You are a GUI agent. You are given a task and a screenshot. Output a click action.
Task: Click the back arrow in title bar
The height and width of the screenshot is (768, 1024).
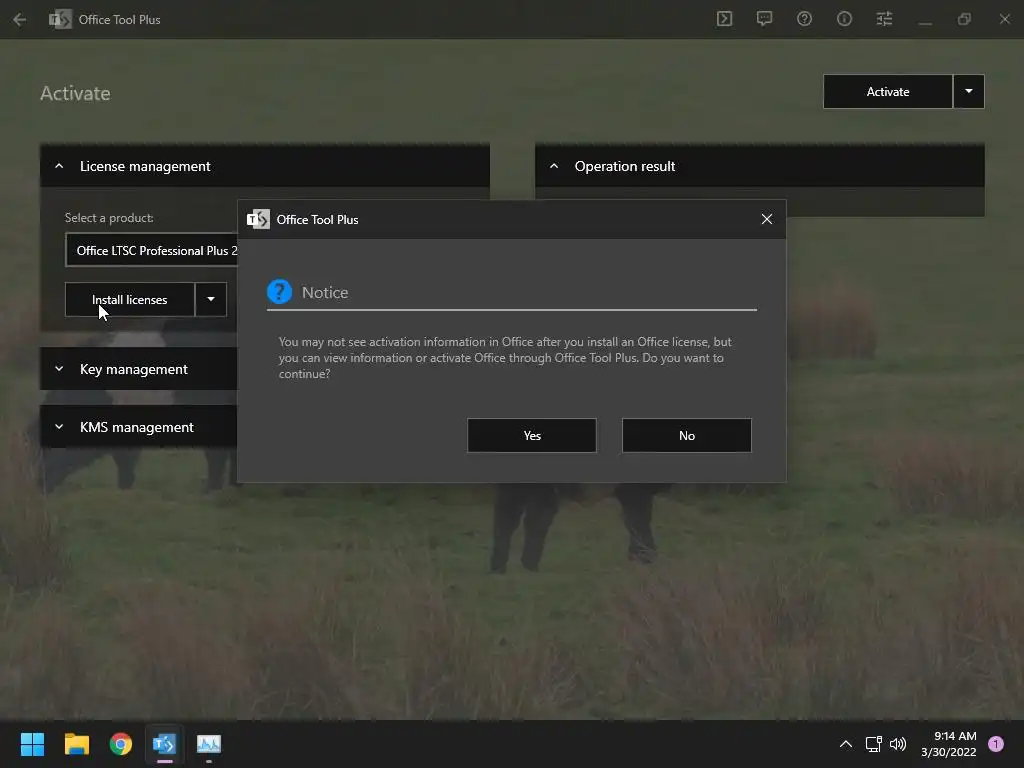click(20, 20)
